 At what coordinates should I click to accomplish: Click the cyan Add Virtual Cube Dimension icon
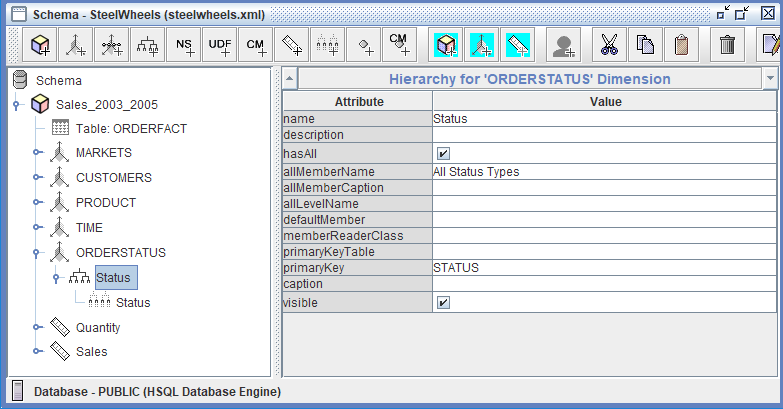coord(482,45)
